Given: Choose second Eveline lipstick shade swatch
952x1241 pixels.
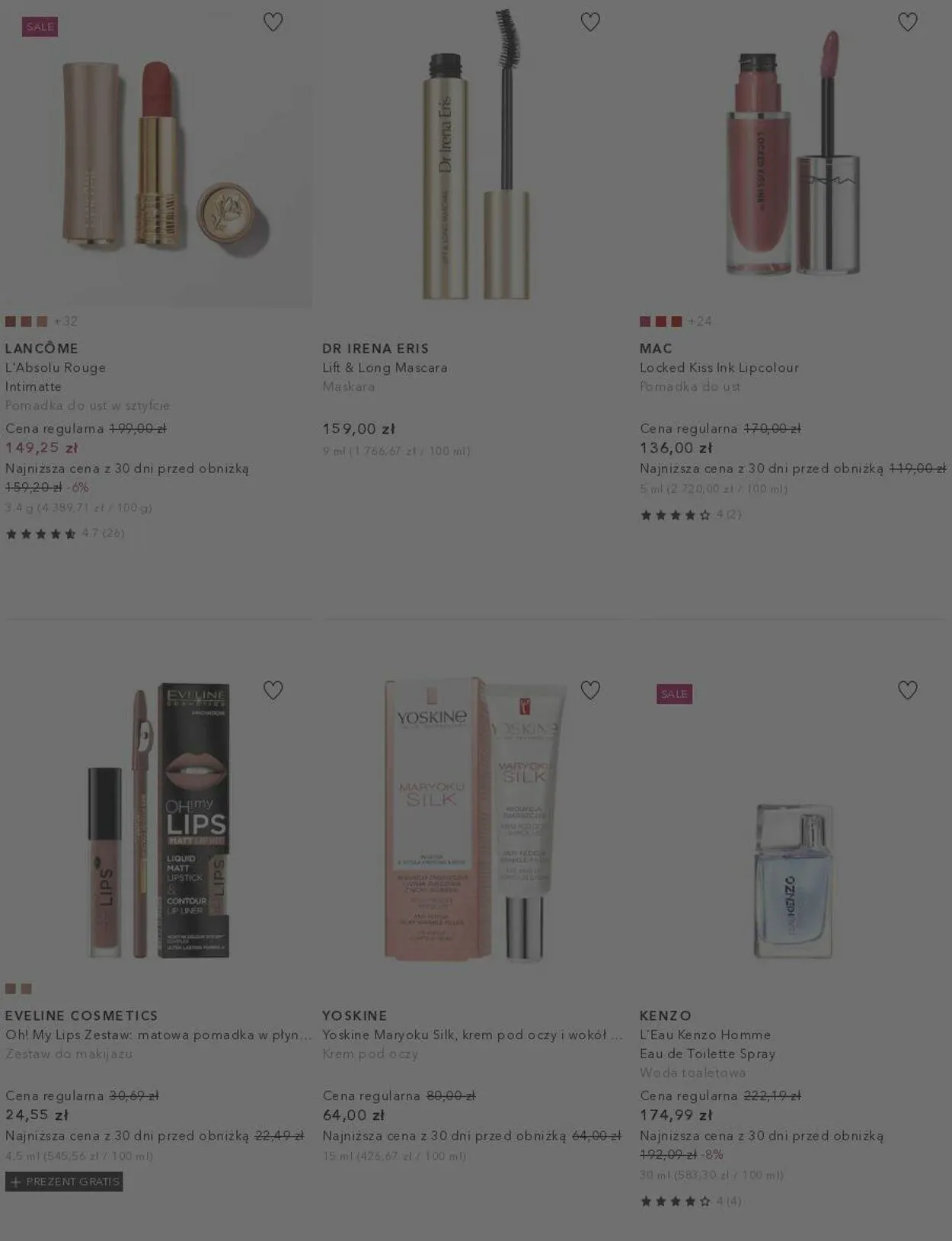Looking at the screenshot, I should [x=27, y=989].
